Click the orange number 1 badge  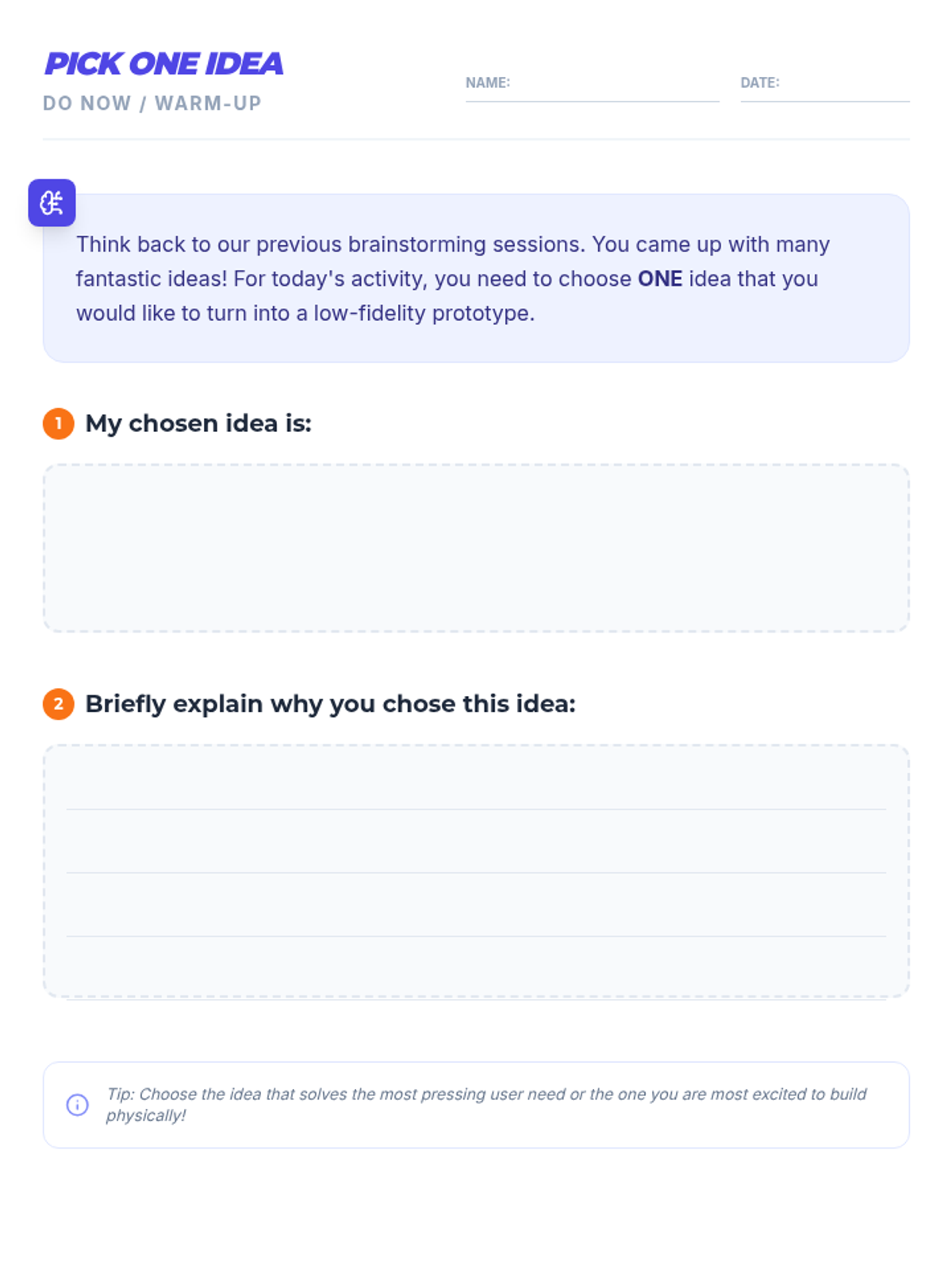point(58,423)
